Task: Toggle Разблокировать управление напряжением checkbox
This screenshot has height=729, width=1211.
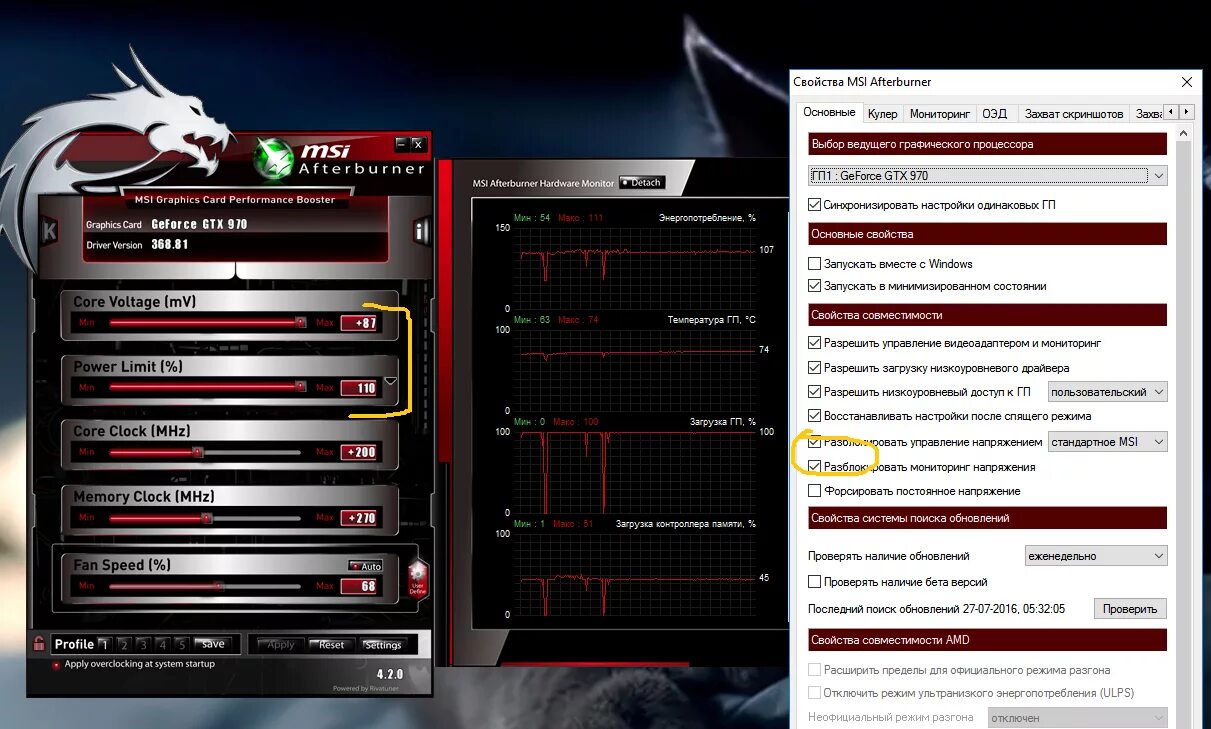Action: tap(814, 442)
